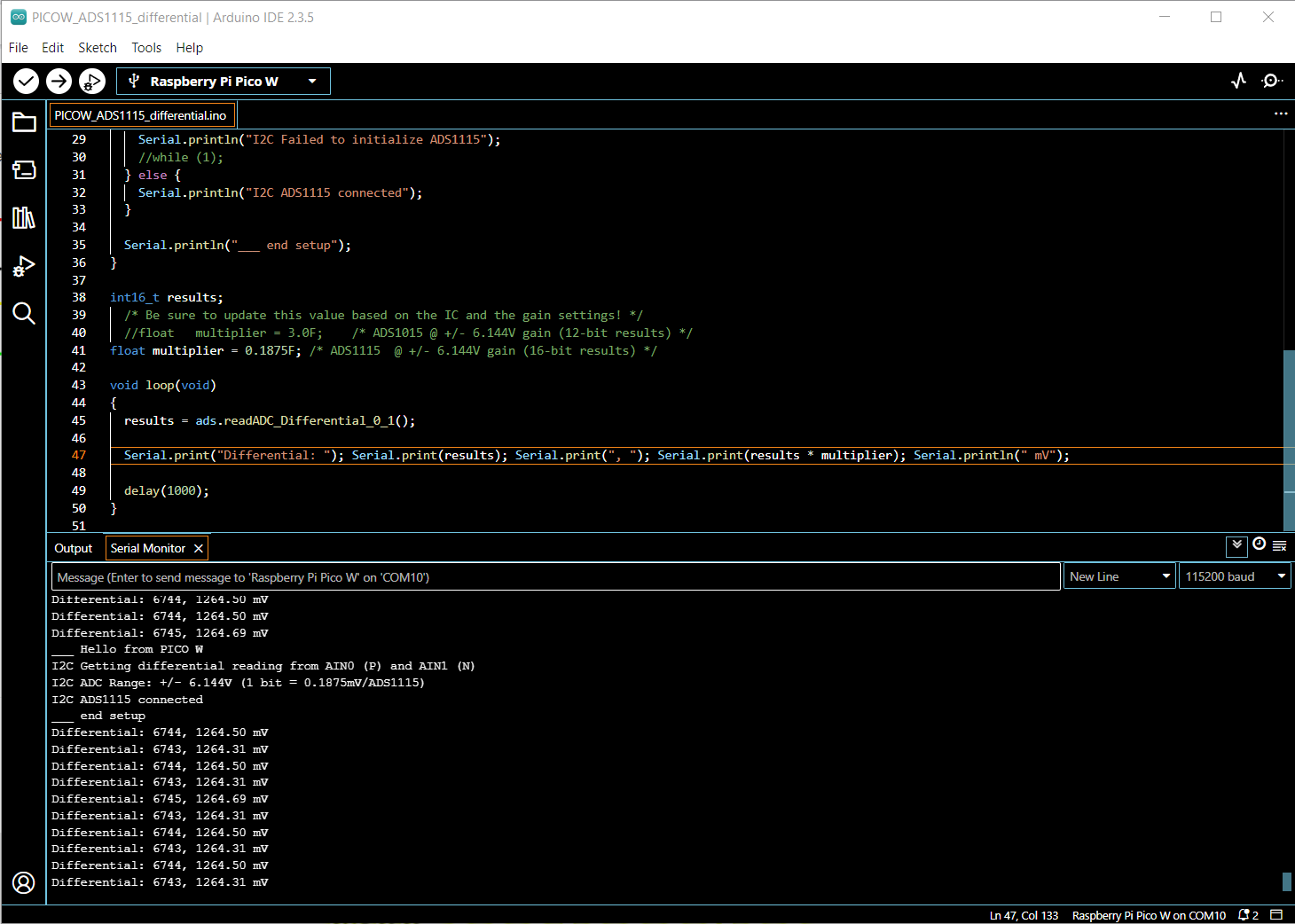Open the File menu

click(x=19, y=48)
